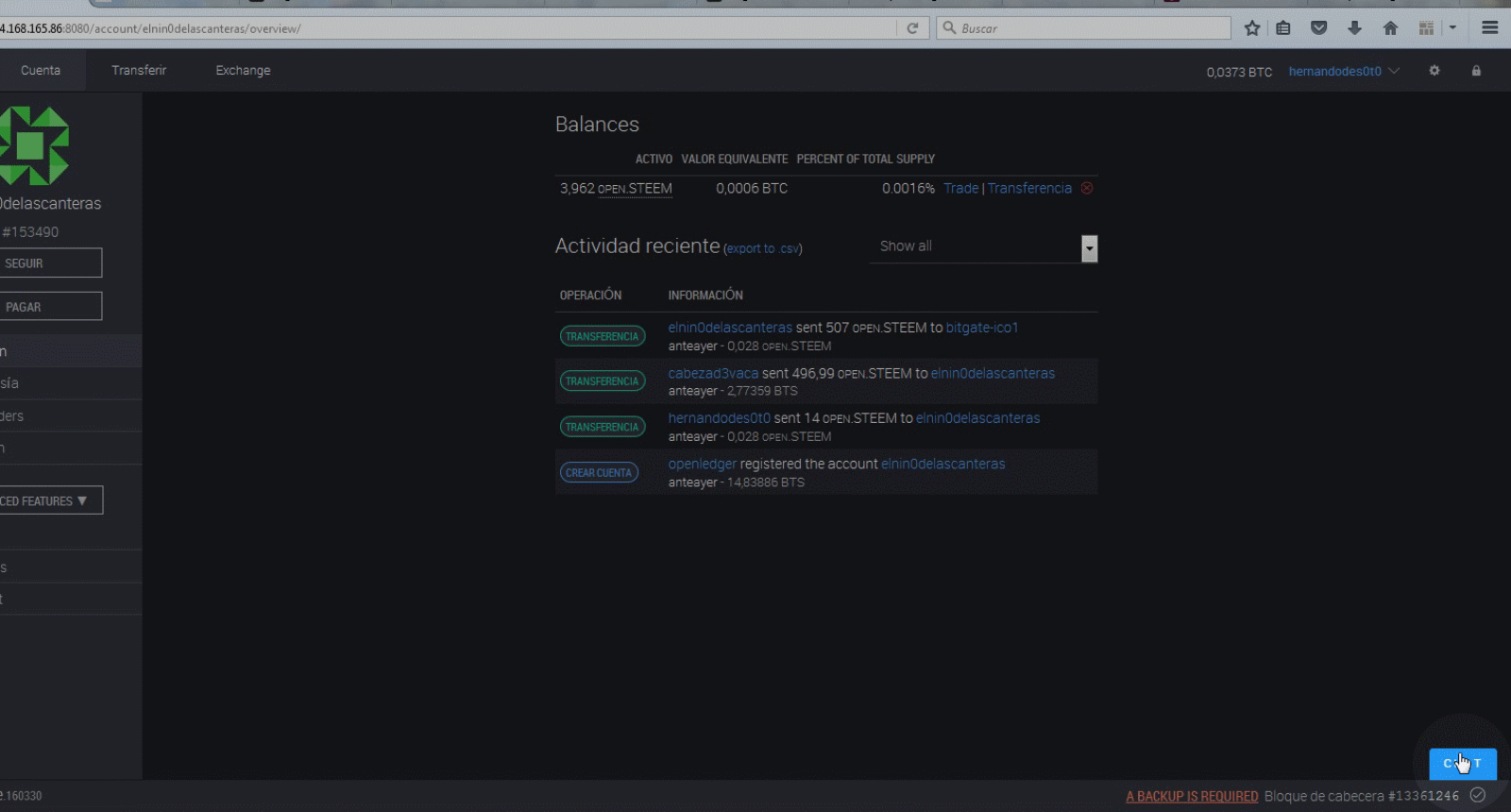Open the browser hamburger menu
The width and height of the screenshot is (1511, 812).
1490,28
